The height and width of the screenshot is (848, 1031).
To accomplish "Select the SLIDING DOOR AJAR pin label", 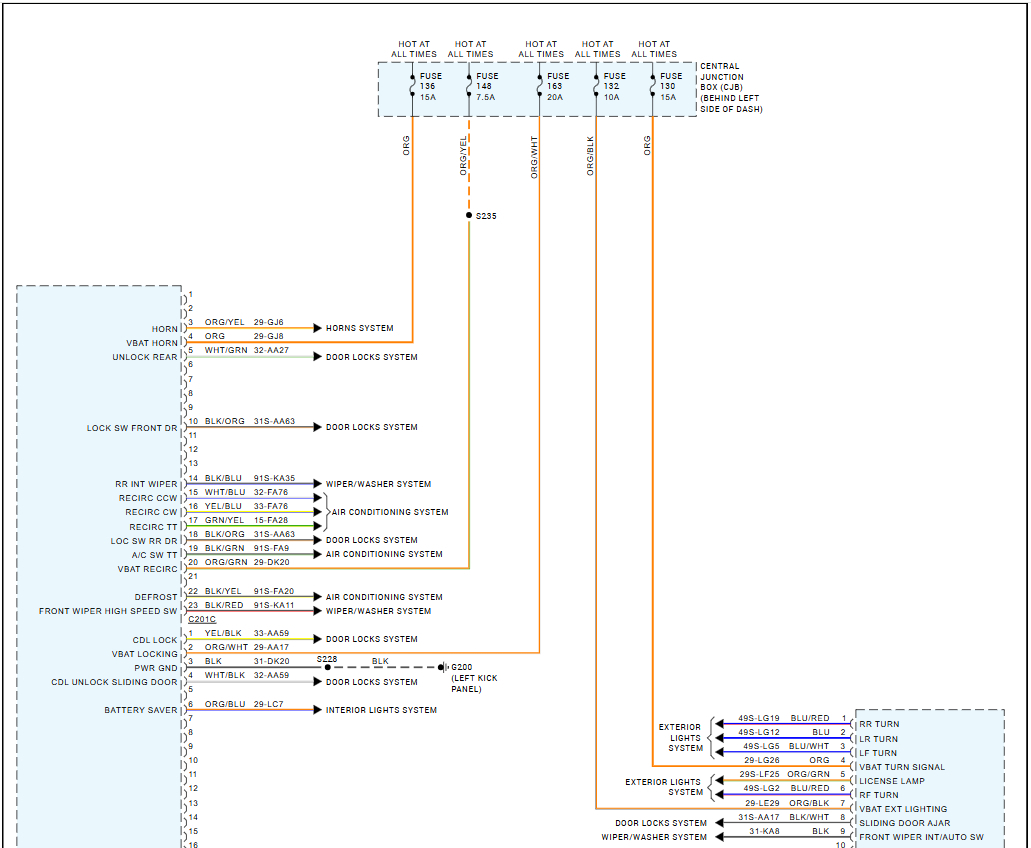I will point(905,823).
